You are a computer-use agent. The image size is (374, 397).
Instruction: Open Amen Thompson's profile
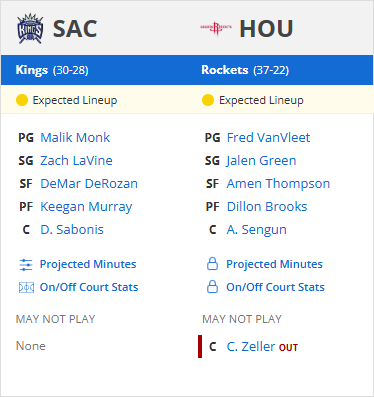click(x=278, y=184)
